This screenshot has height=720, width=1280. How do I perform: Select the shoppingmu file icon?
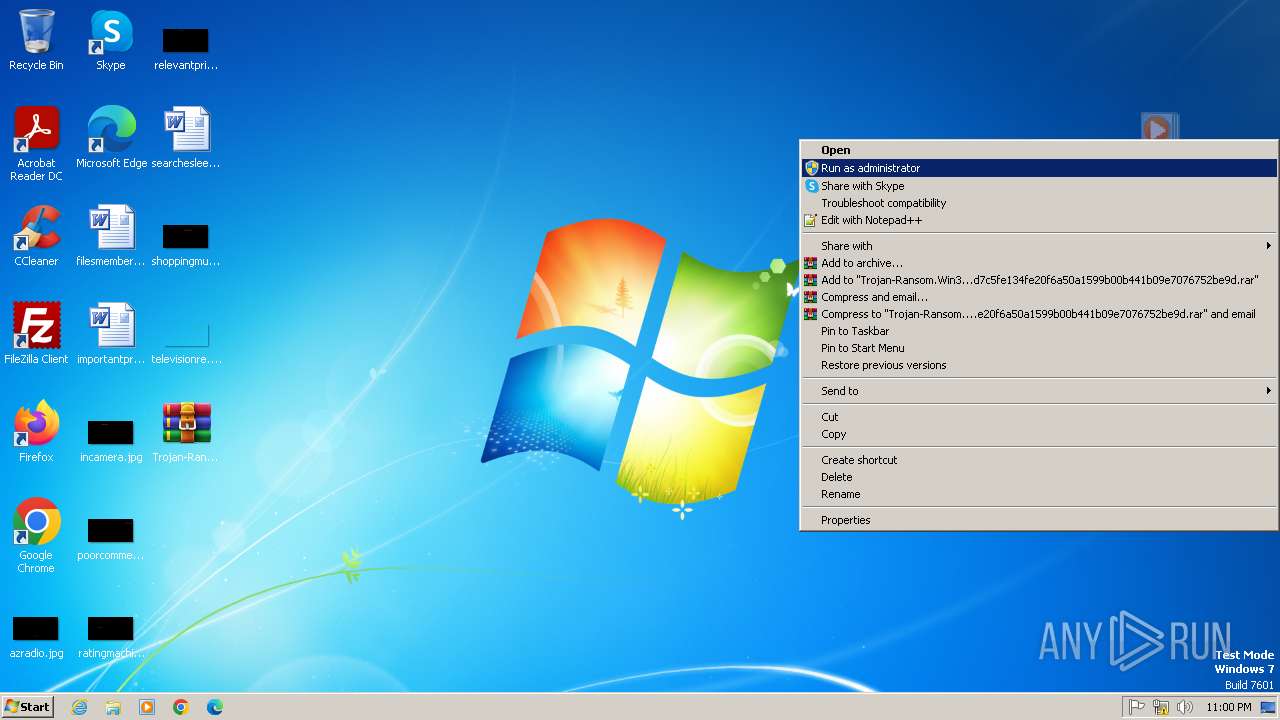click(186, 242)
